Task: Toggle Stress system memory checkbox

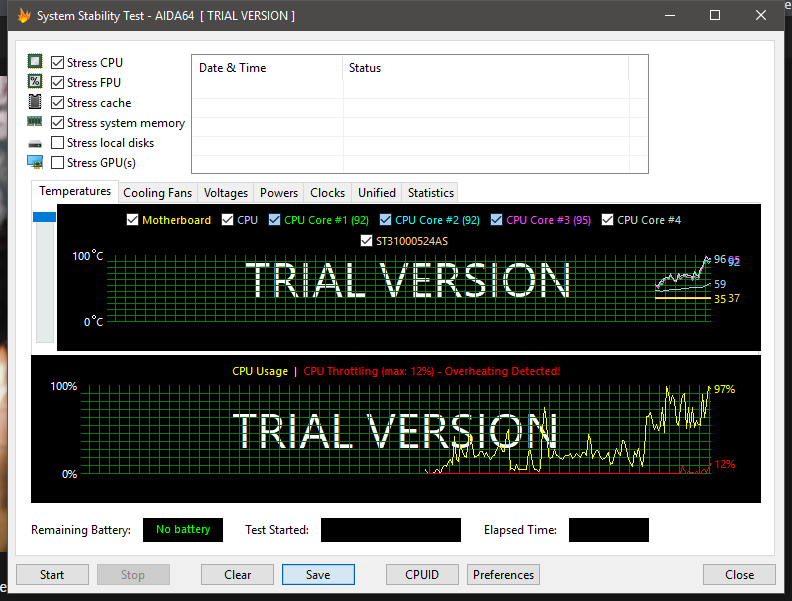Action: (x=58, y=123)
